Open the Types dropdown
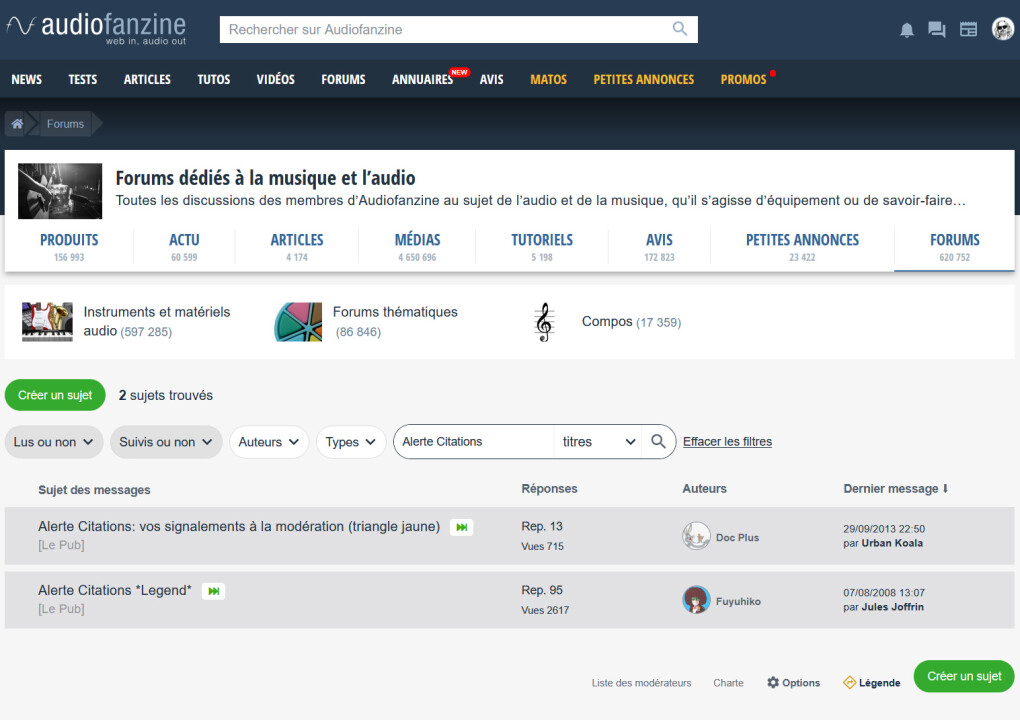This screenshot has width=1020, height=720. pyautogui.click(x=351, y=442)
